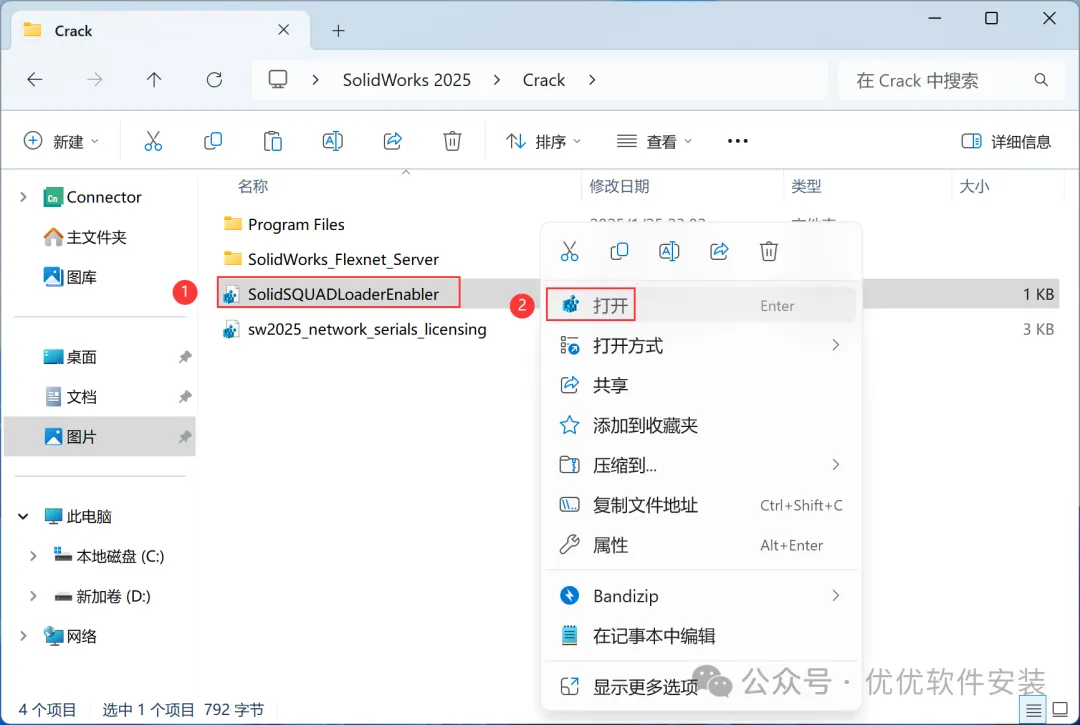
Task: Expand the 网络 network tree node
Action: point(23,636)
